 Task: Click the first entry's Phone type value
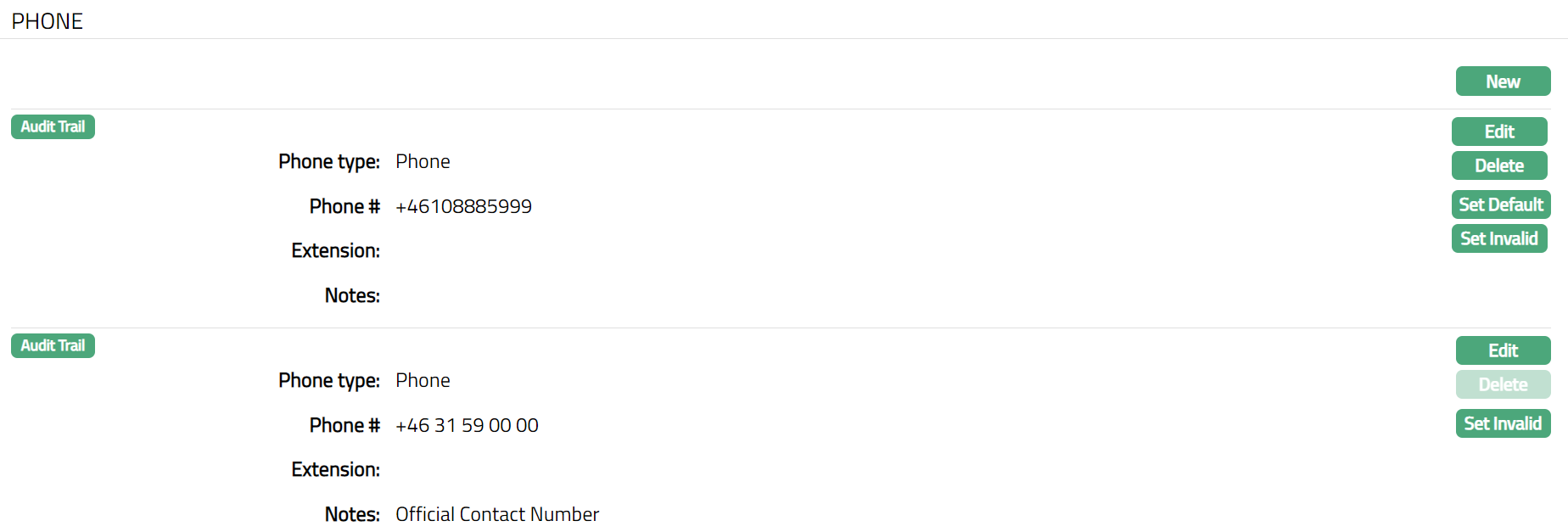click(423, 161)
